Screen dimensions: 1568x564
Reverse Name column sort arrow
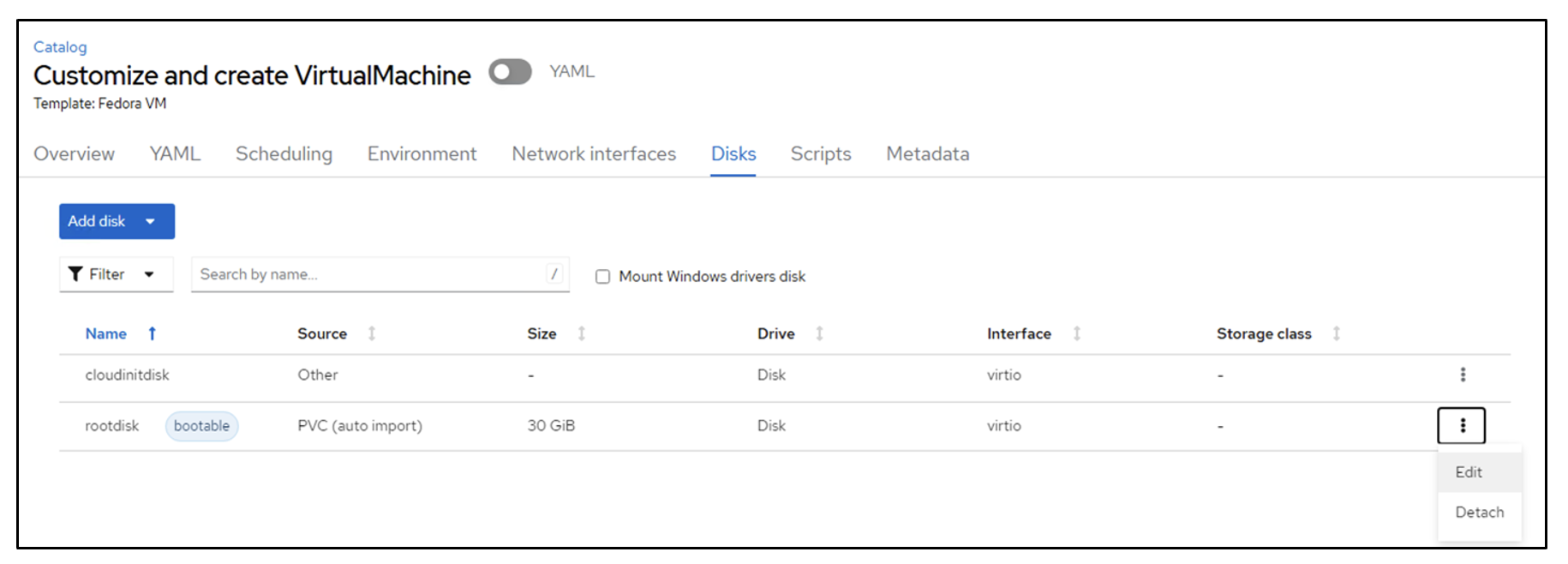click(152, 333)
